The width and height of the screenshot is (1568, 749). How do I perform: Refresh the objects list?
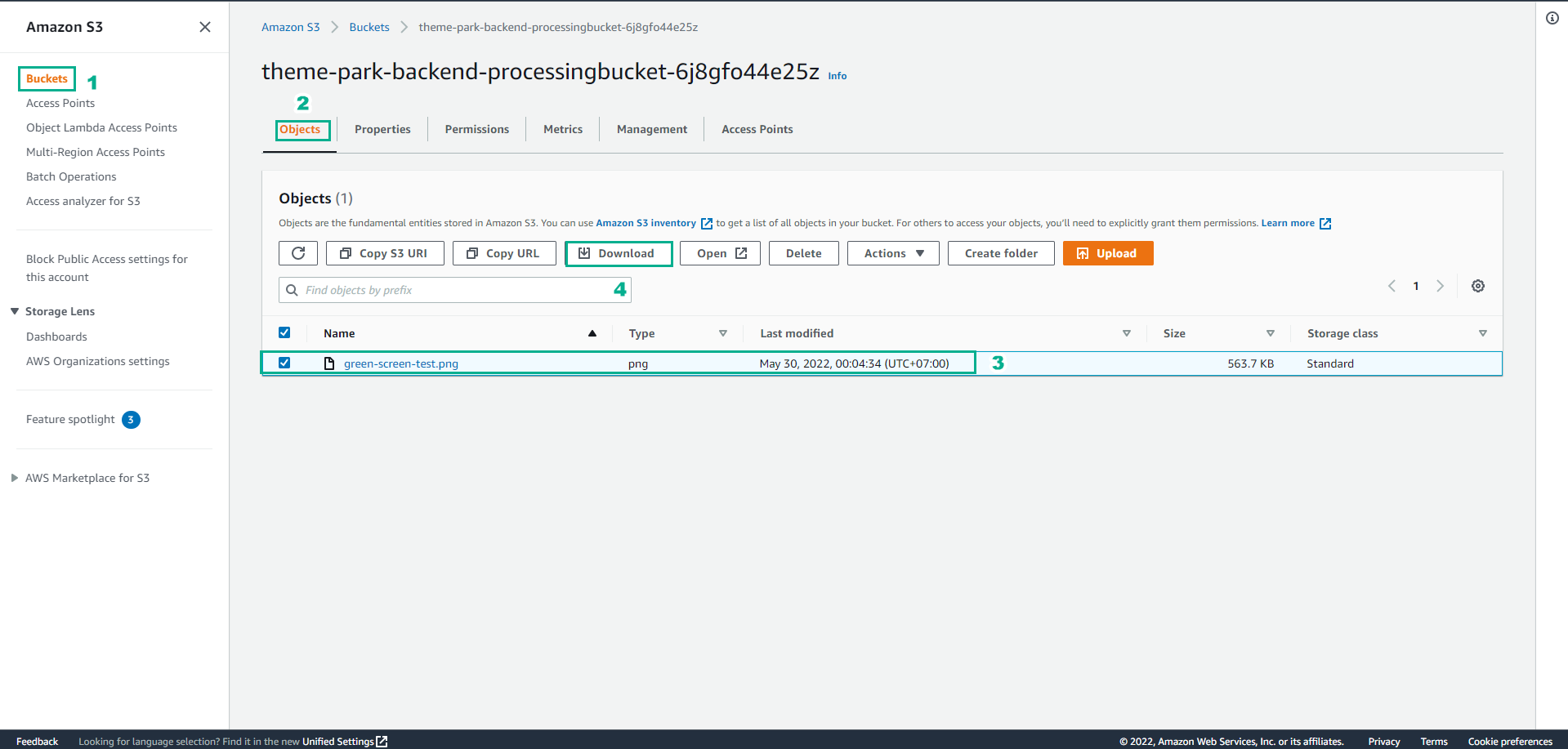(298, 253)
